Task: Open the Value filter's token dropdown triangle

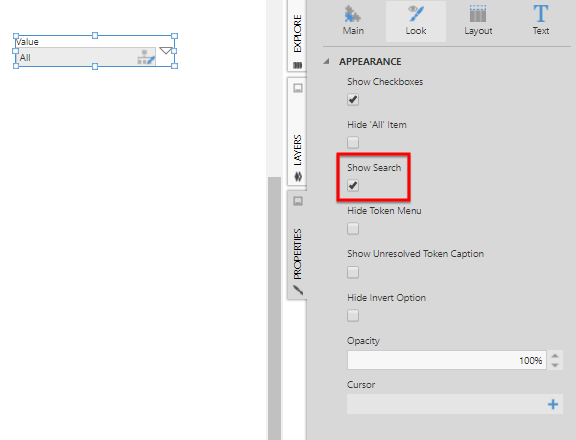Action: (166, 51)
